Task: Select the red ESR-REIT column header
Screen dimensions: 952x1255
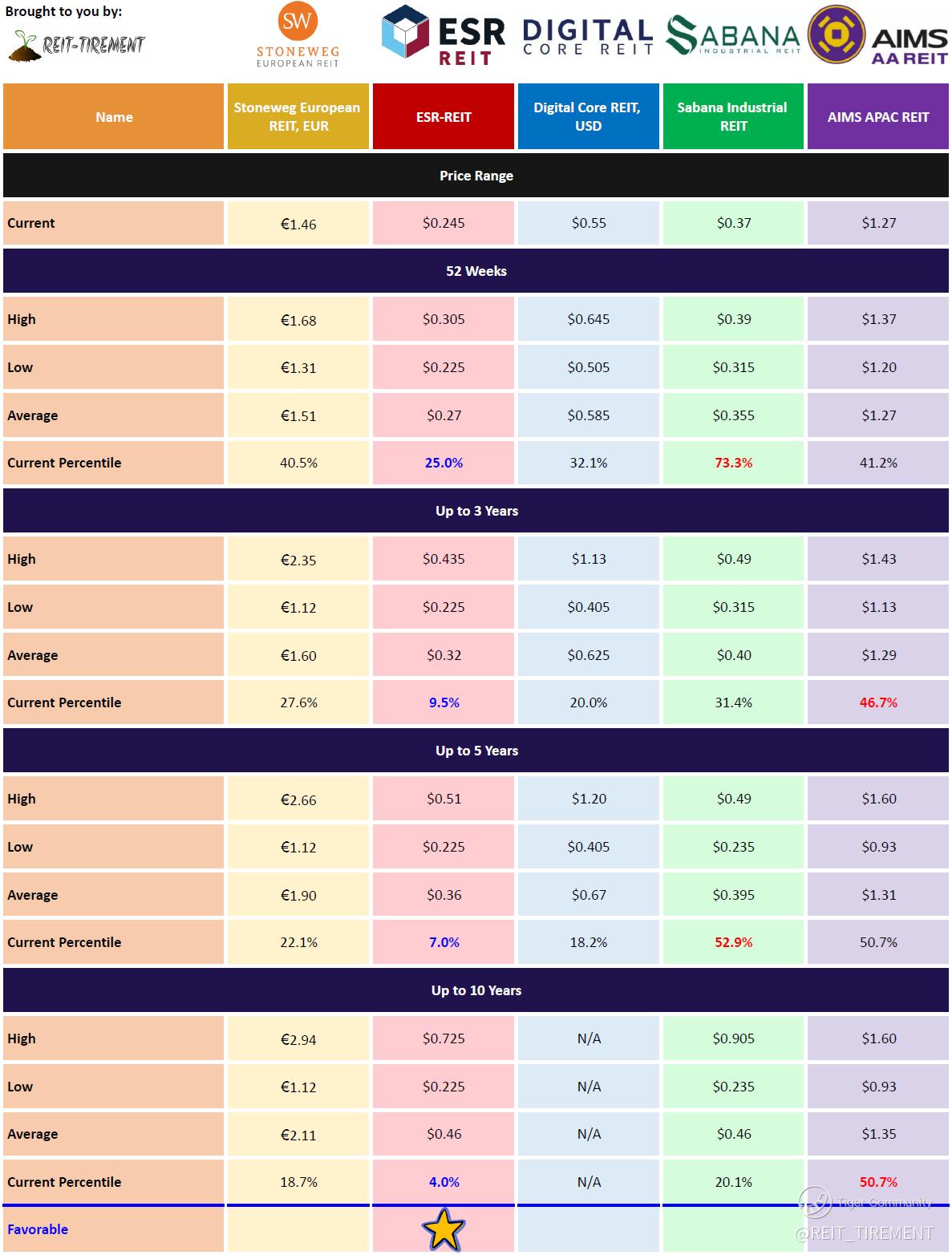Action: [x=444, y=117]
